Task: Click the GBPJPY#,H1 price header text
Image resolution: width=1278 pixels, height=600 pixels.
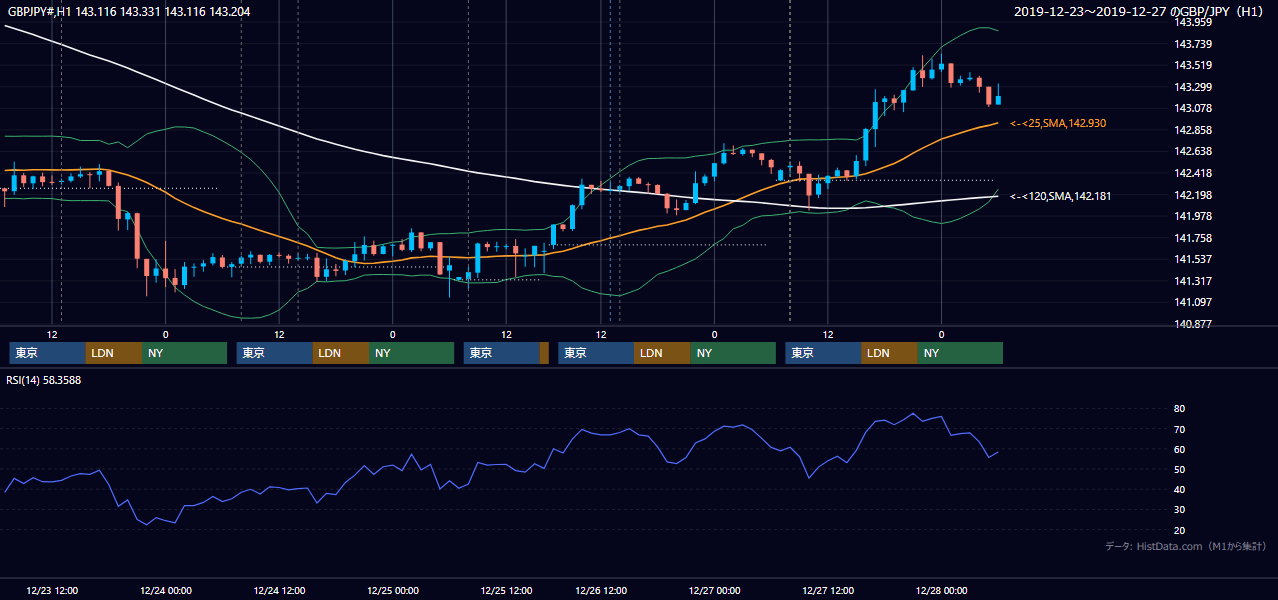Action: [x=129, y=12]
